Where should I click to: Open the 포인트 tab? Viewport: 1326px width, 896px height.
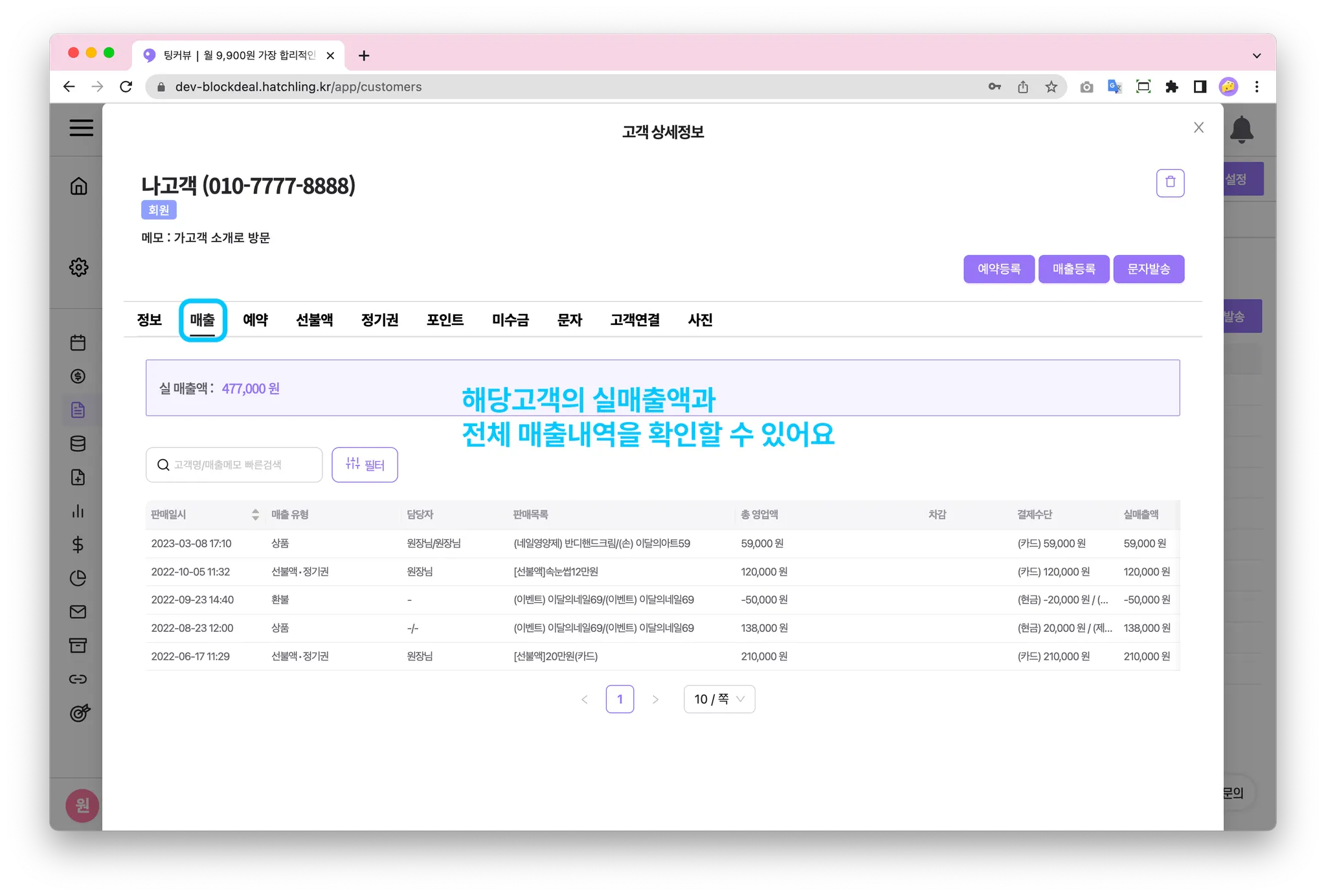click(x=445, y=320)
